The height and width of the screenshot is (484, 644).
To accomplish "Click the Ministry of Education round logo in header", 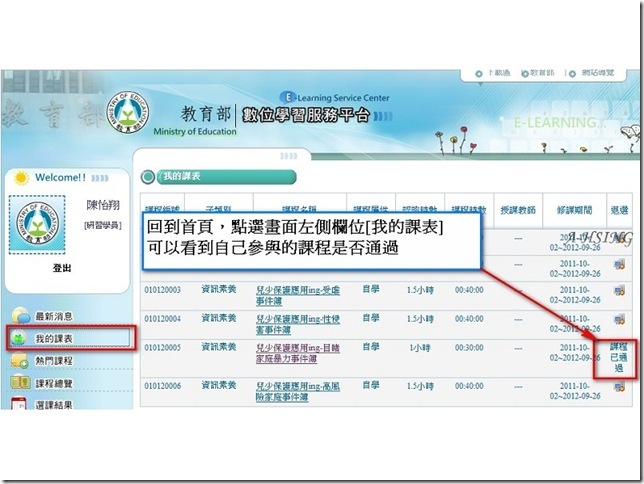I will click(127, 112).
